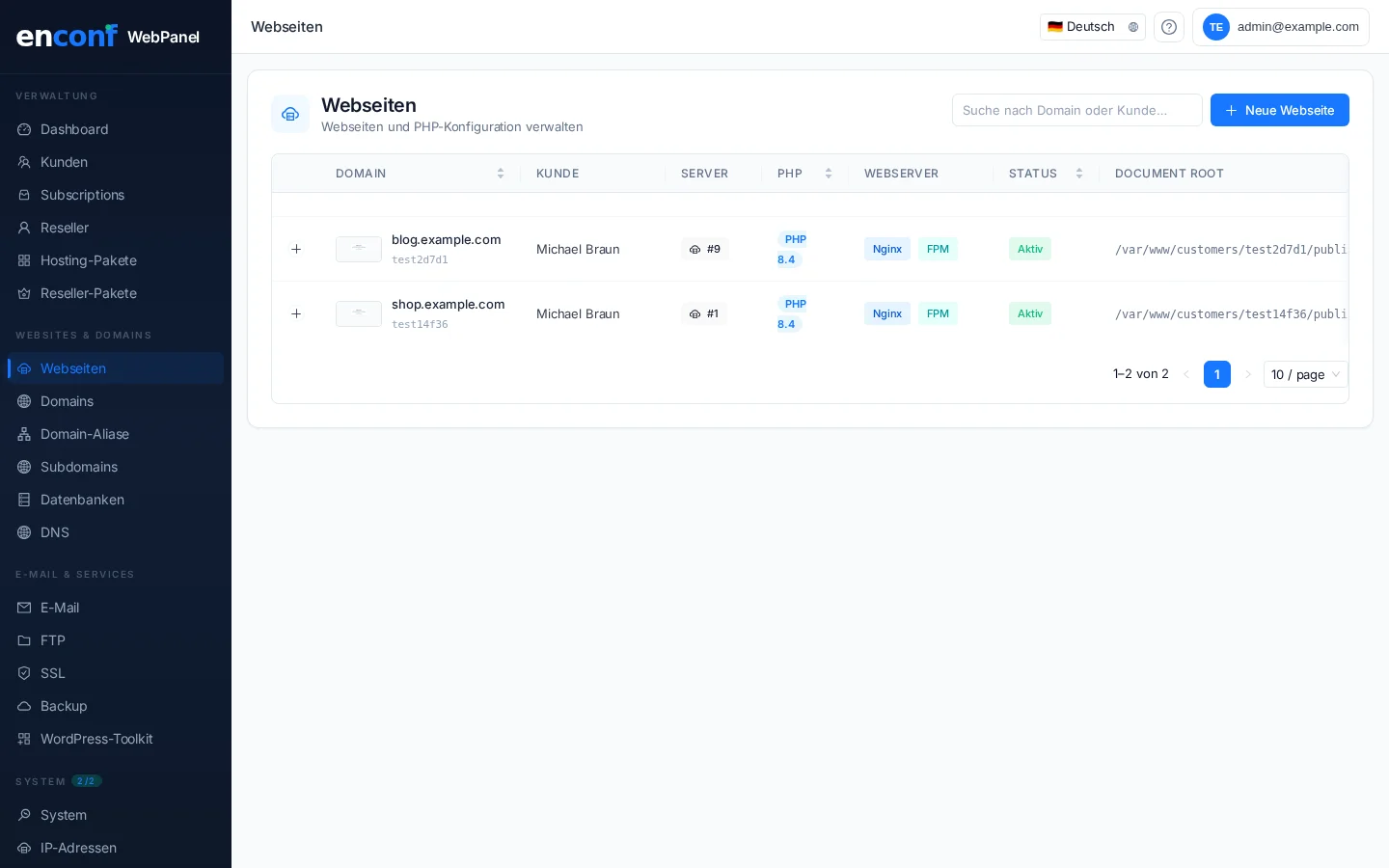Image resolution: width=1389 pixels, height=868 pixels.
Task: Click the Neue Webseite button
Action: [x=1280, y=110]
